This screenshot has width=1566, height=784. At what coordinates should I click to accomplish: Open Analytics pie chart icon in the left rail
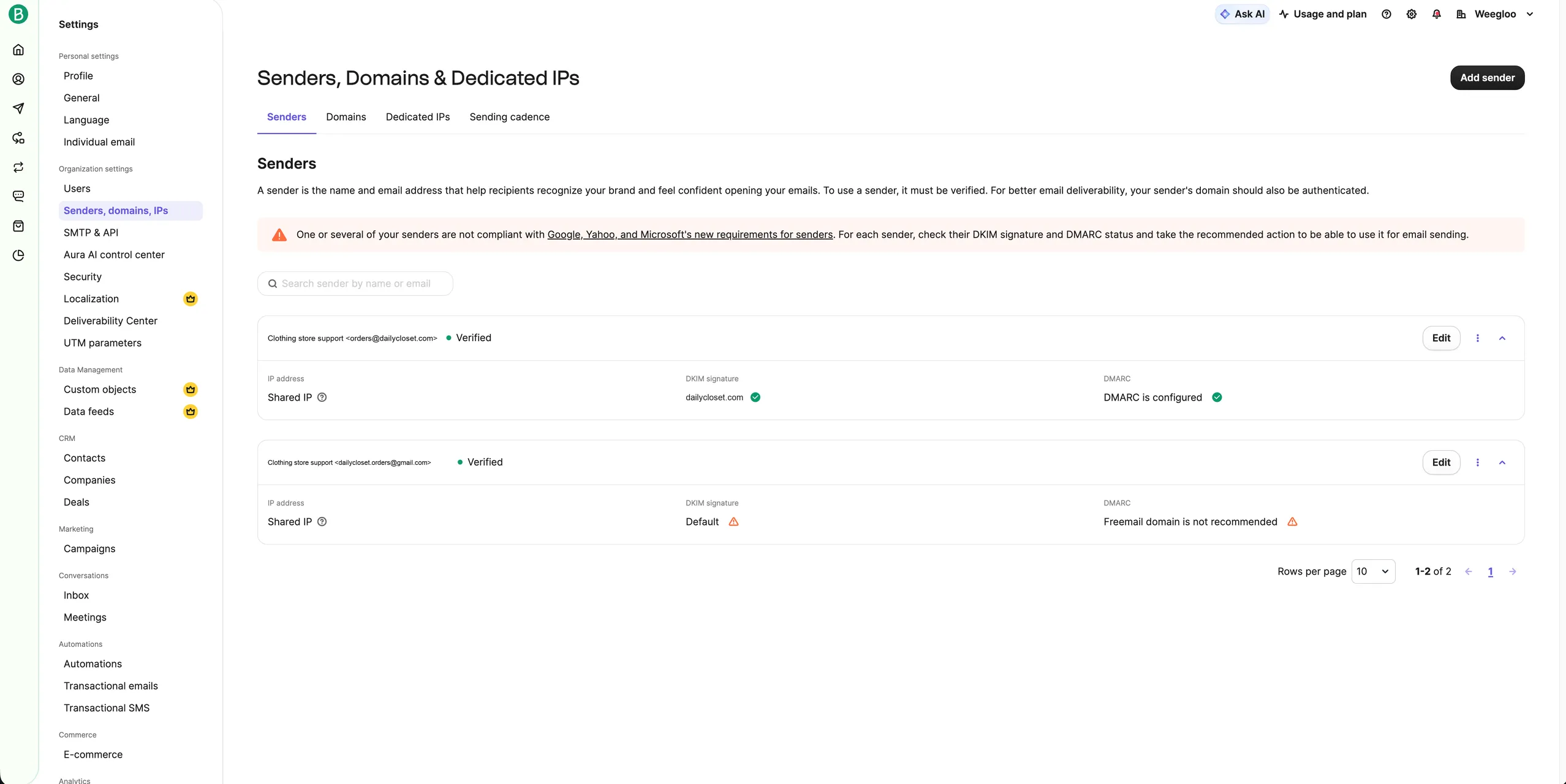(18, 255)
